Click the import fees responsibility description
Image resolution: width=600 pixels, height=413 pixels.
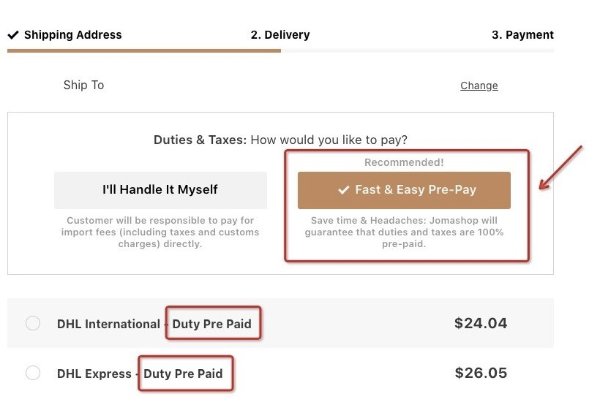160,232
